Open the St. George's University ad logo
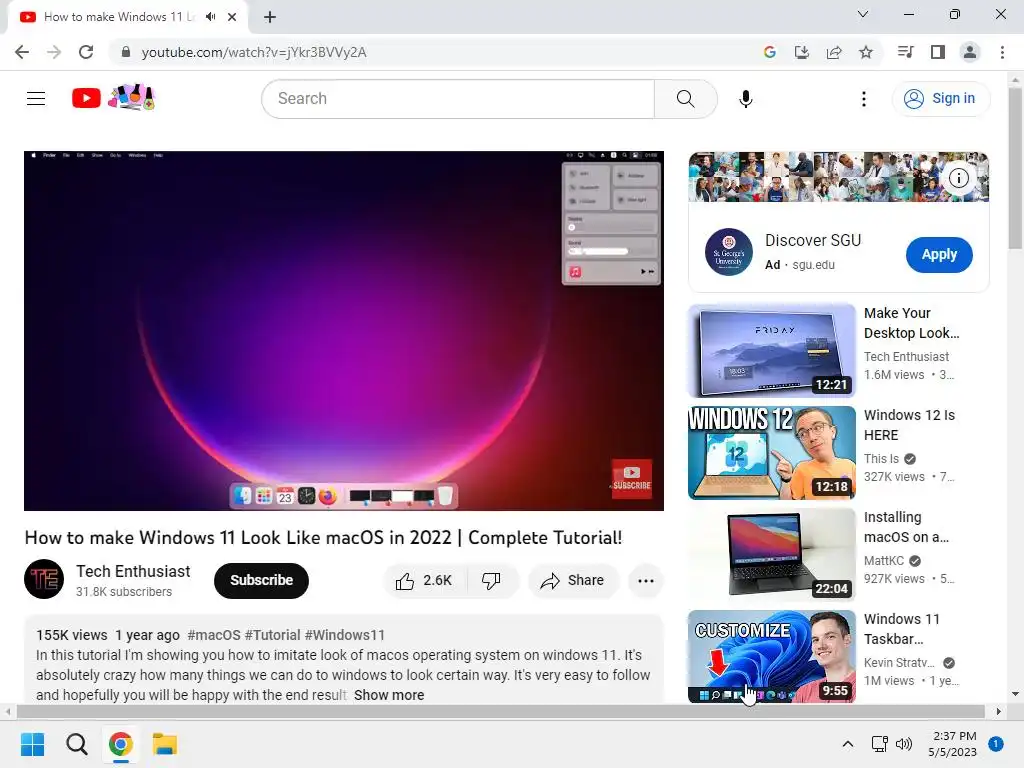The image size is (1024, 768). coord(729,252)
